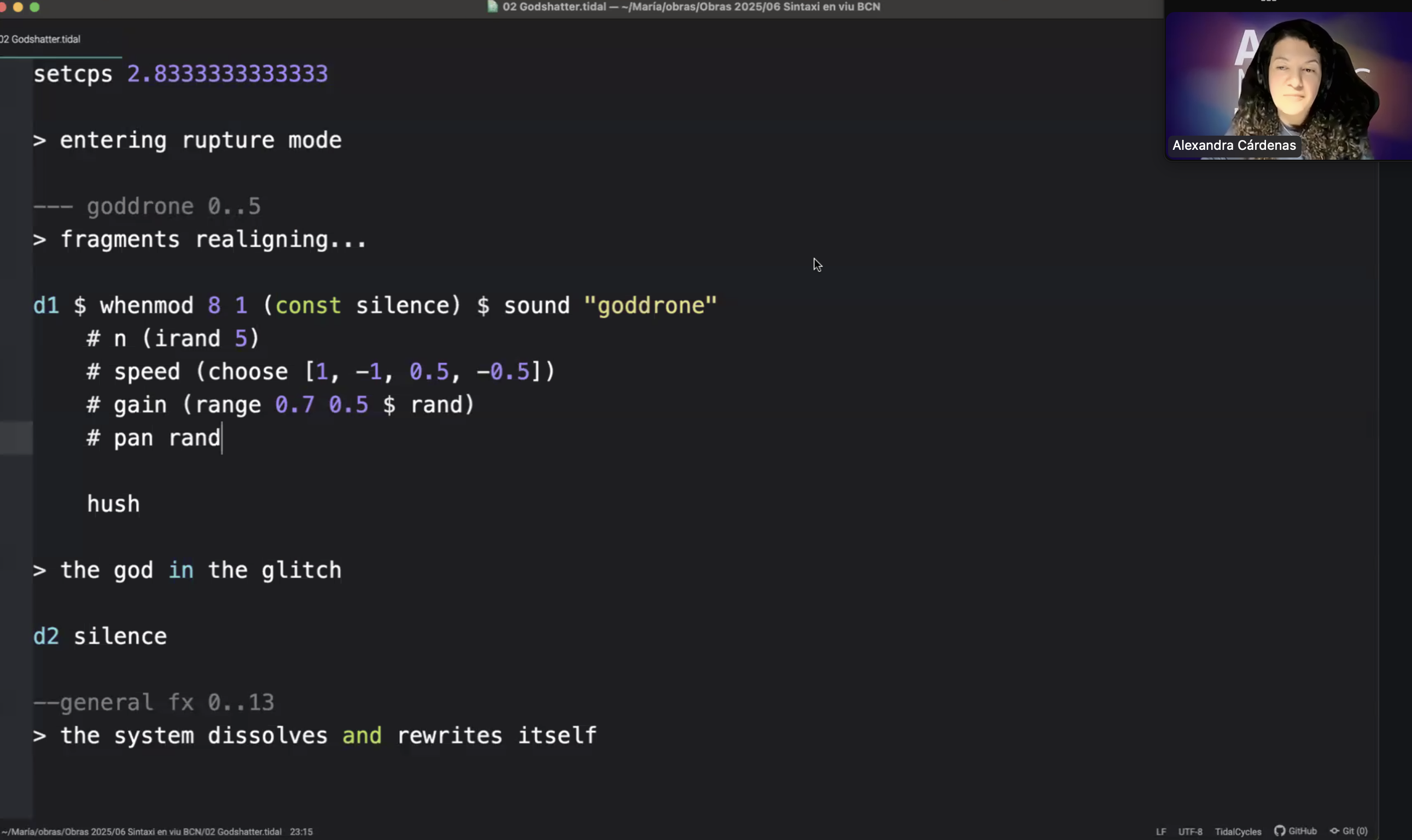Viewport: 1412px width, 840px height.
Task: Select the 02 Godshatter.tidal tab
Action: [x=41, y=39]
